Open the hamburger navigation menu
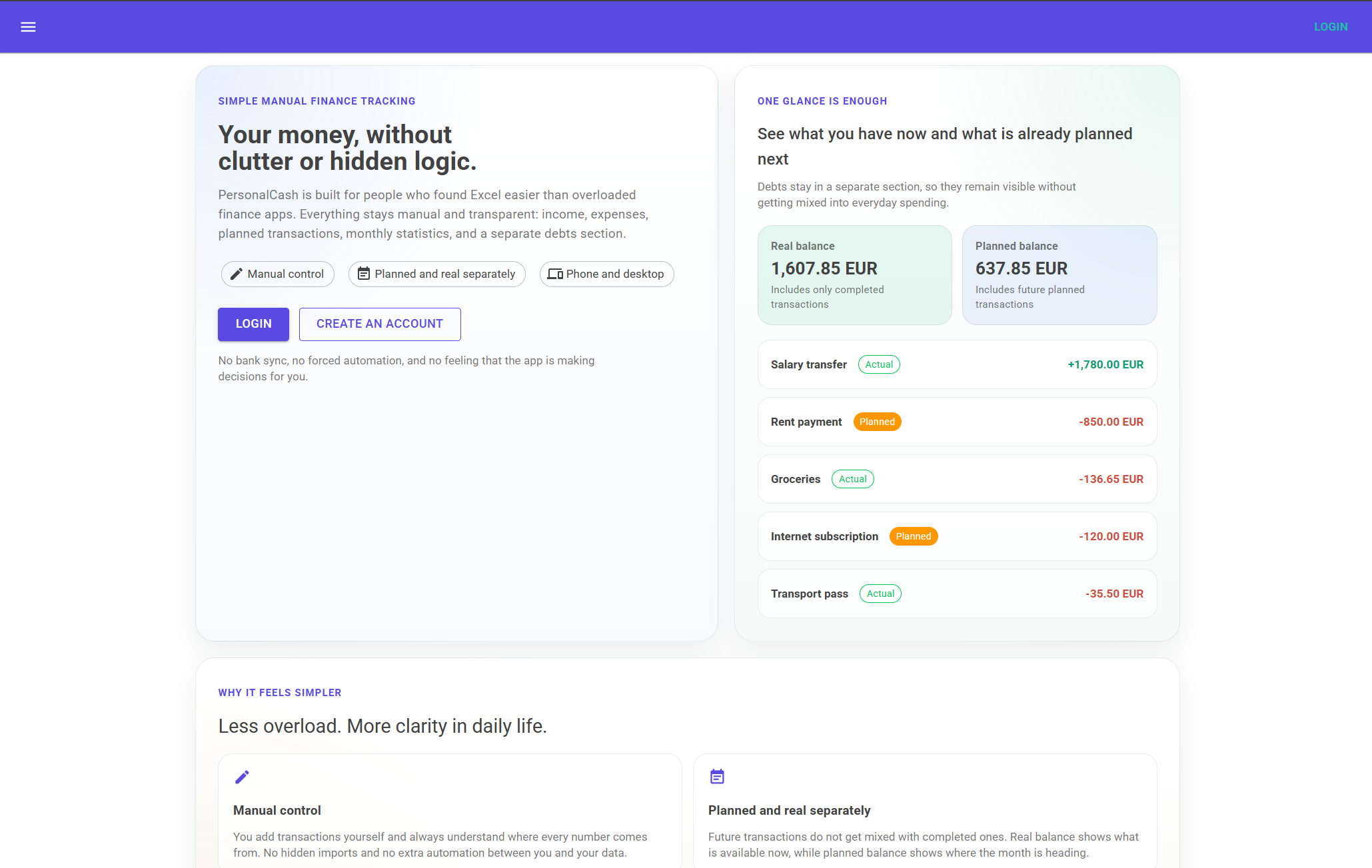 pos(28,27)
